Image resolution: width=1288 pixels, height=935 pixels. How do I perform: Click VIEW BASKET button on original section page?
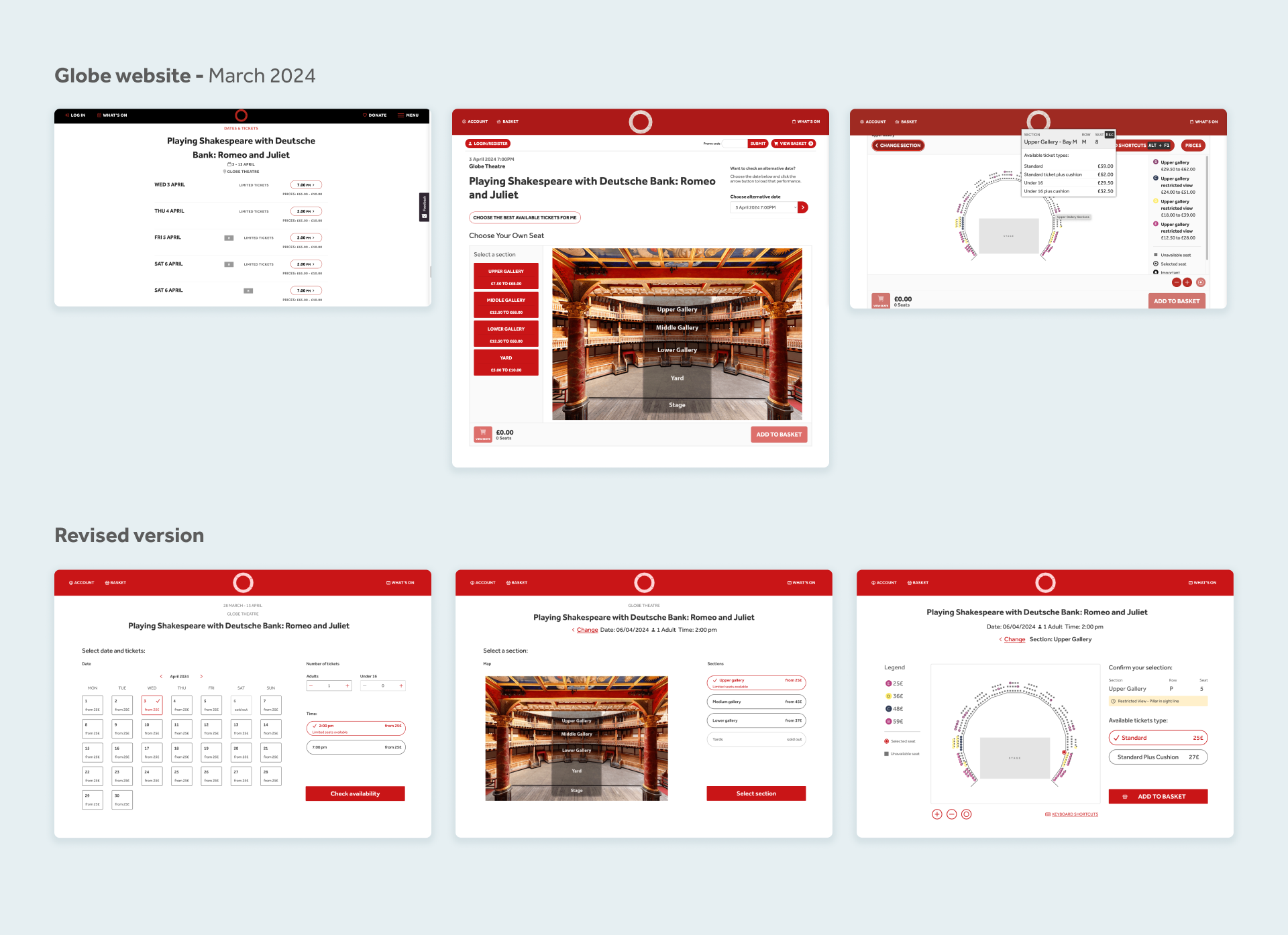pos(794,144)
